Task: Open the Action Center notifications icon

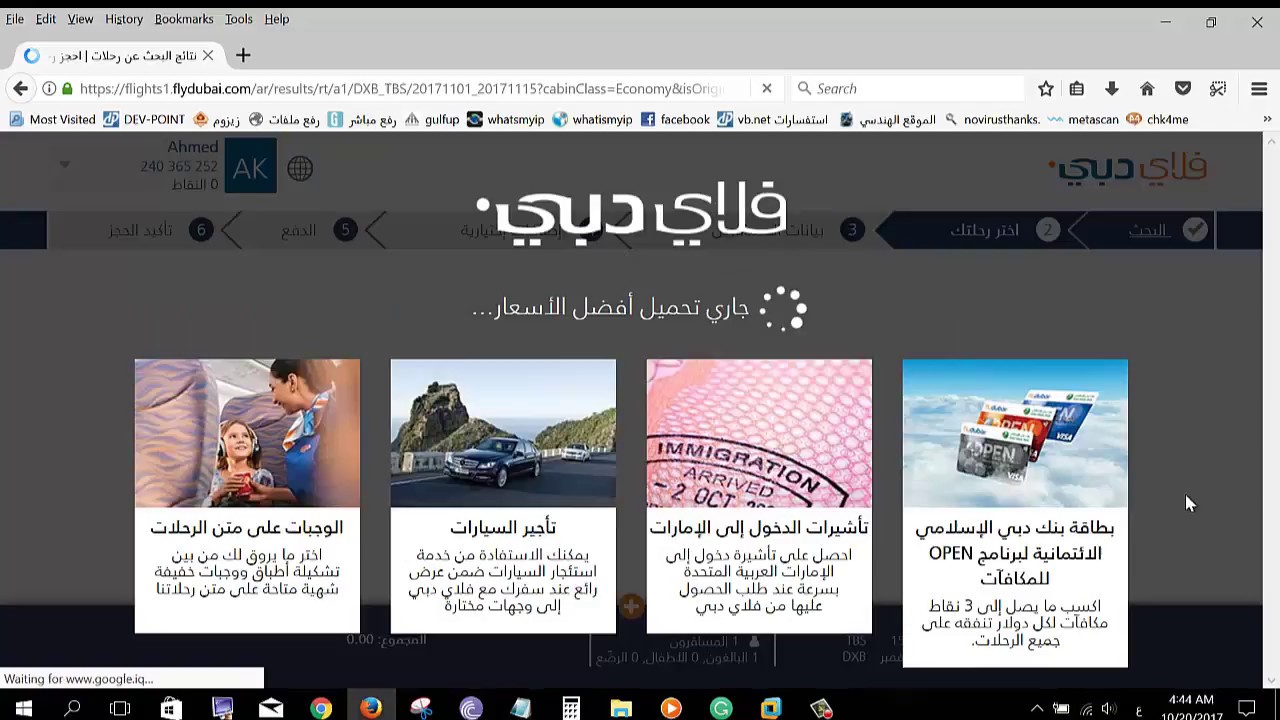Action: pyautogui.click(x=1247, y=709)
